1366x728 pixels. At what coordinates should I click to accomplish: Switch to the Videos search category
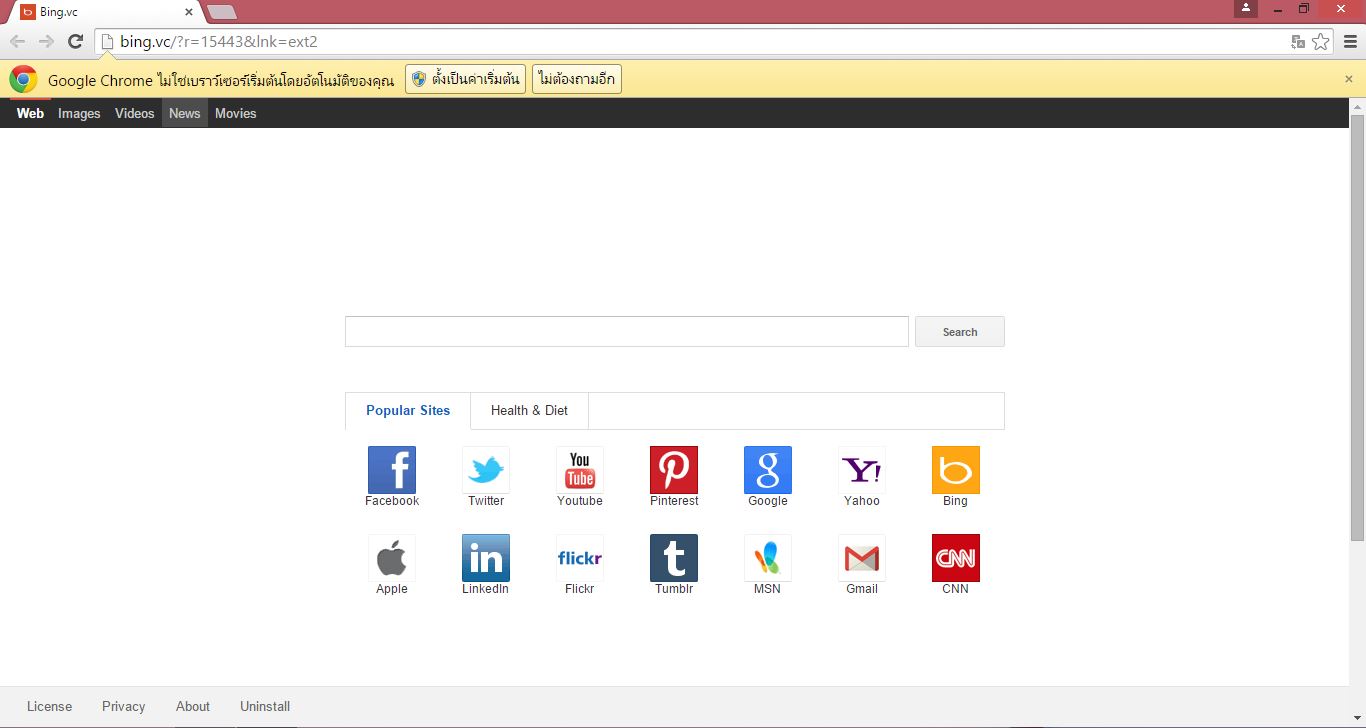pos(135,113)
